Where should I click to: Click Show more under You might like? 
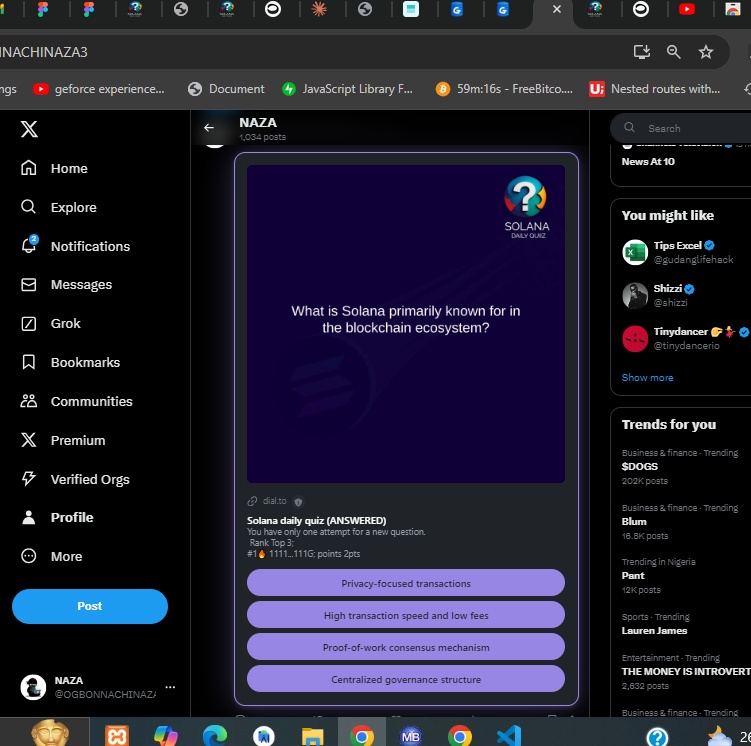tap(647, 378)
